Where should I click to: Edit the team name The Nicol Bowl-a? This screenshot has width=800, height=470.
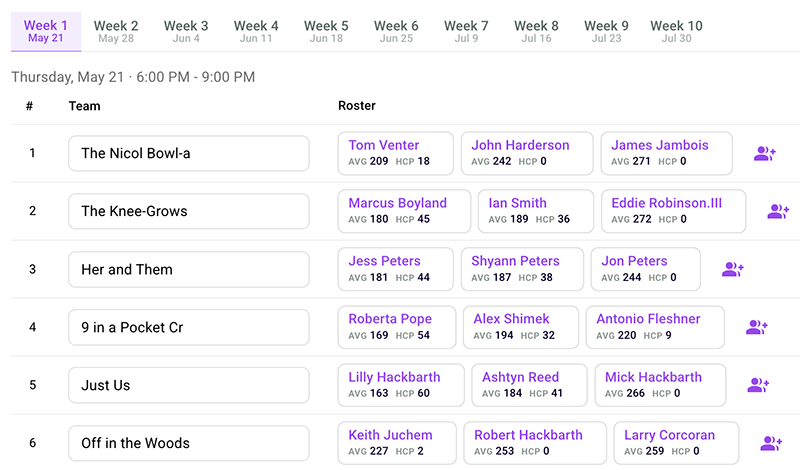[189, 153]
